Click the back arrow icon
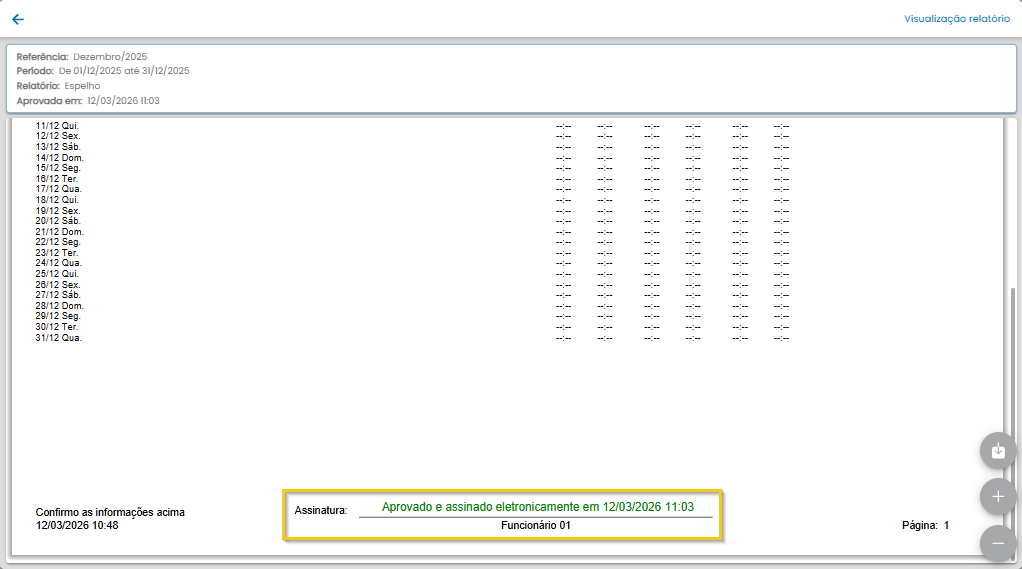 point(18,19)
